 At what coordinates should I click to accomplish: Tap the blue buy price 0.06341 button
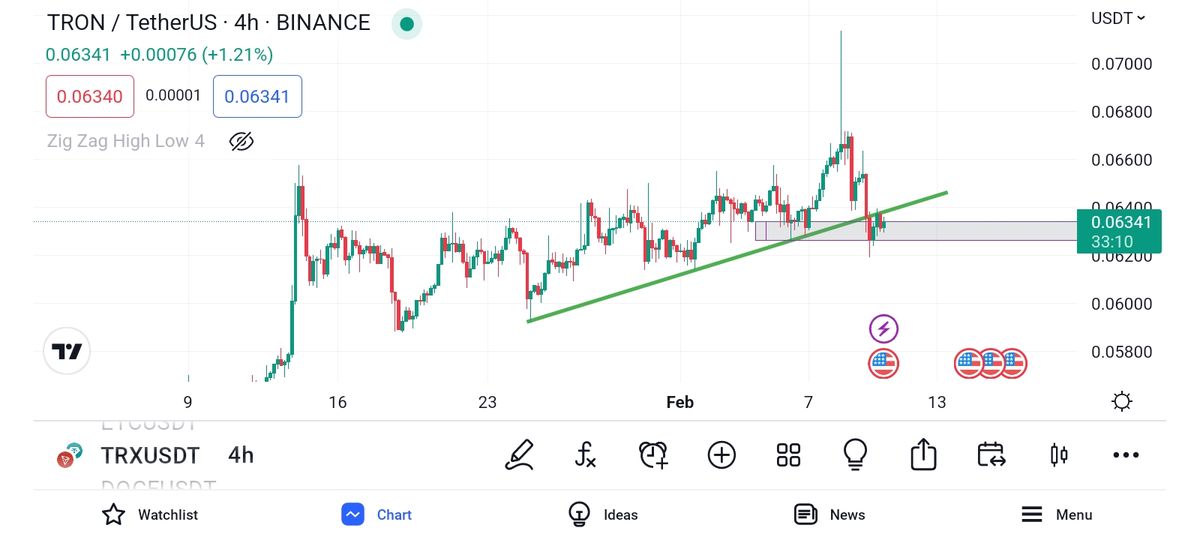pos(257,97)
